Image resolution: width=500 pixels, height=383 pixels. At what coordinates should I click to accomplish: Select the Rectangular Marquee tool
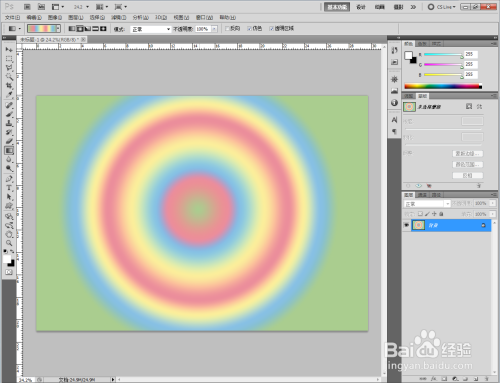tap(9, 59)
